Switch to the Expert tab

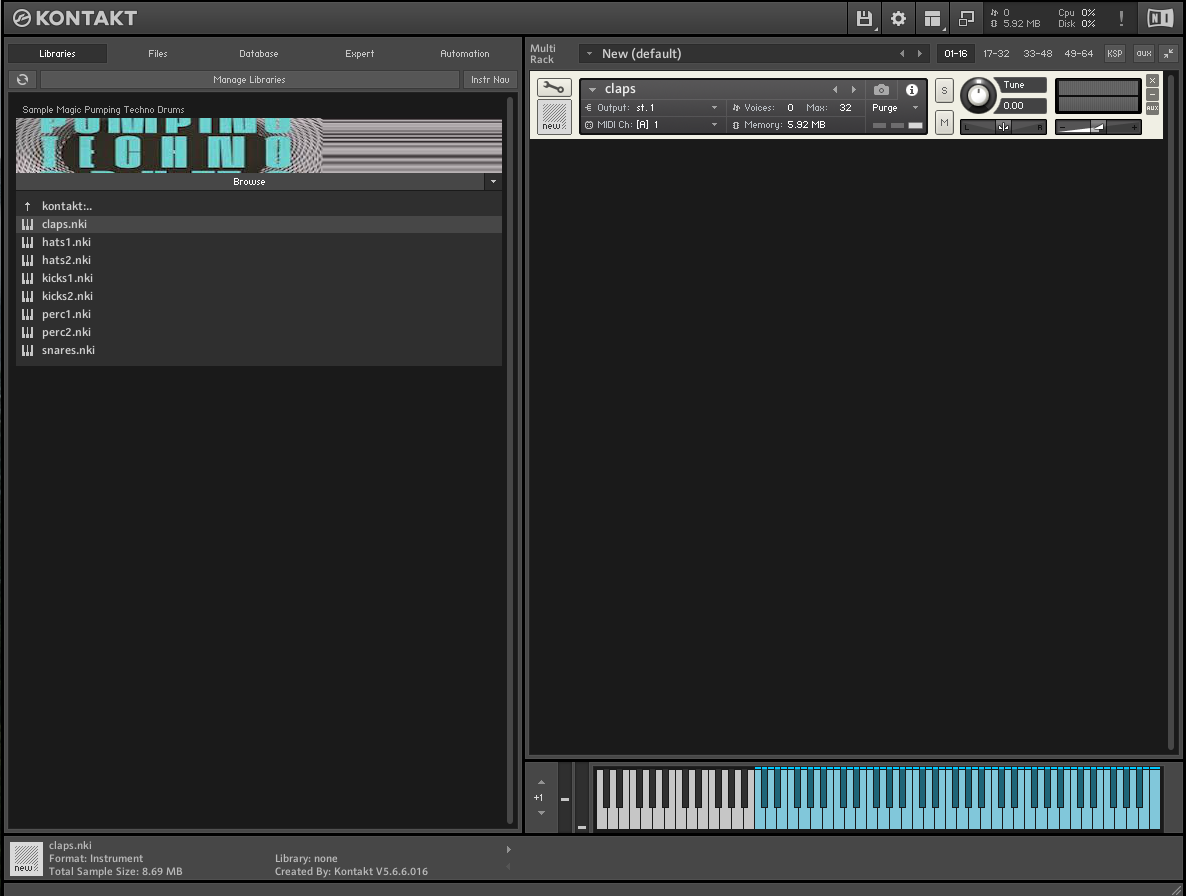(x=359, y=54)
